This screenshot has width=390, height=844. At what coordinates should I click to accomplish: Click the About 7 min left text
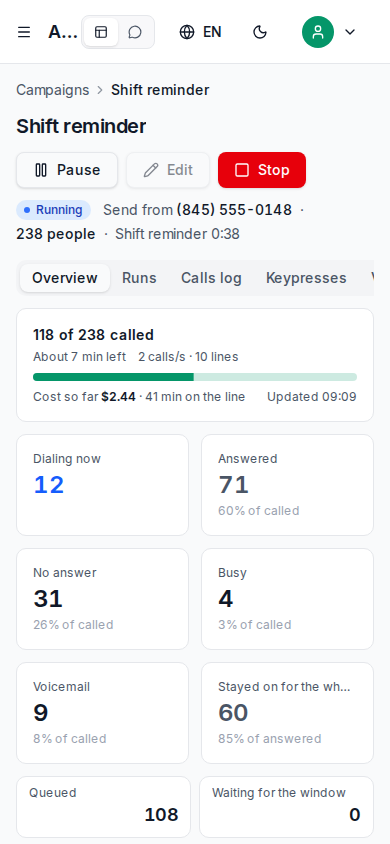point(80,357)
